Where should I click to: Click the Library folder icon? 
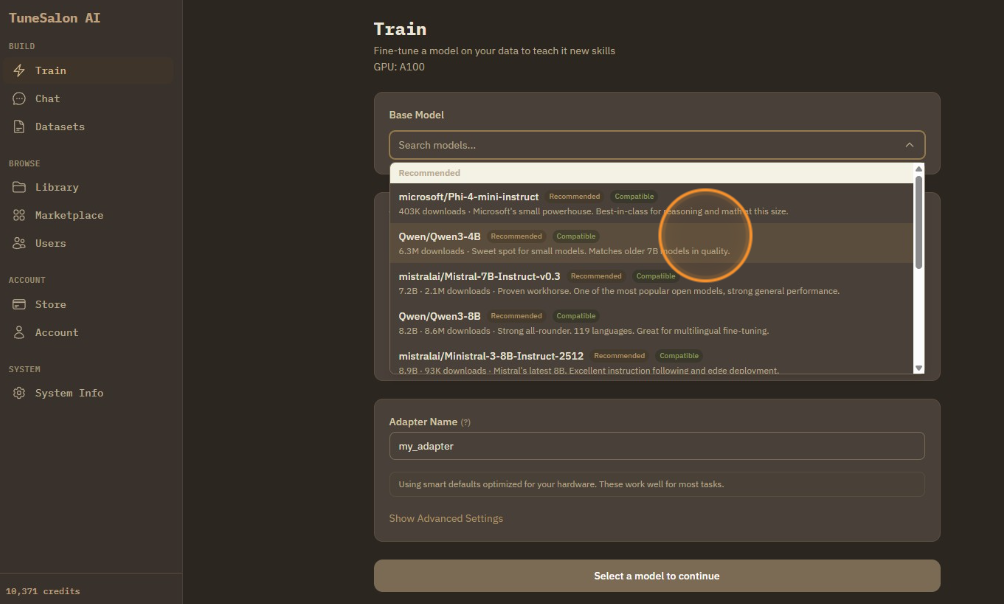pyautogui.click(x=20, y=187)
